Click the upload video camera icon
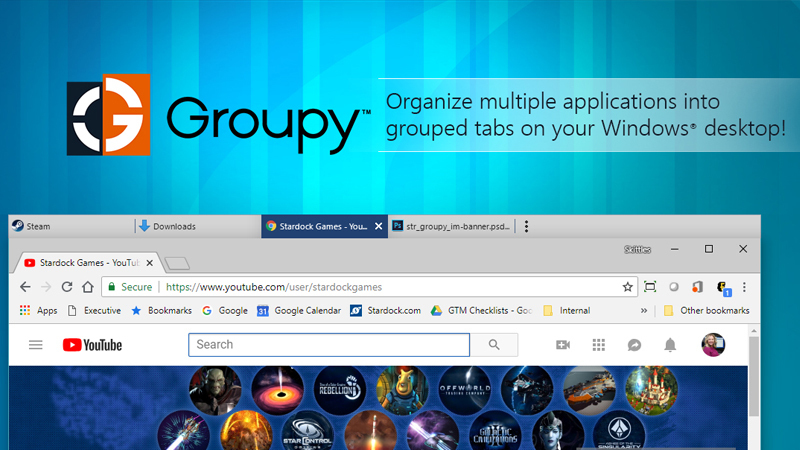The width and height of the screenshot is (800, 450). click(x=563, y=345)
